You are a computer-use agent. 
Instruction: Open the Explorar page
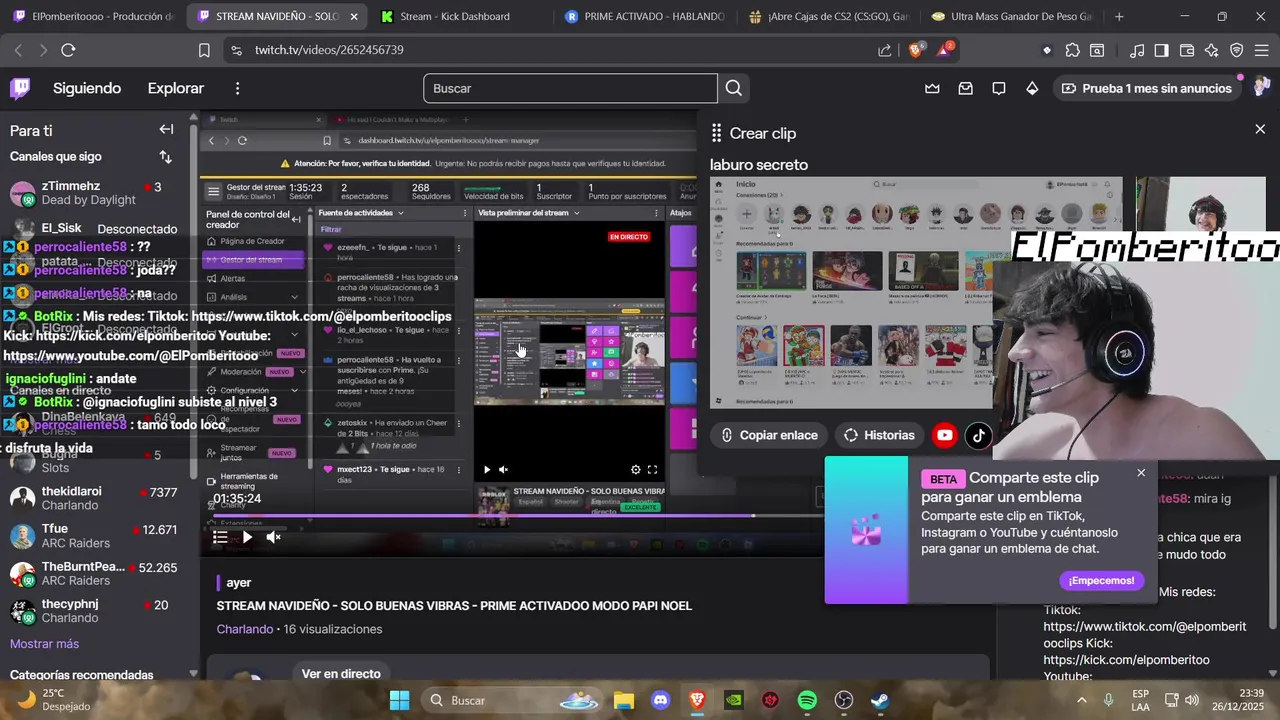[176, 88]
